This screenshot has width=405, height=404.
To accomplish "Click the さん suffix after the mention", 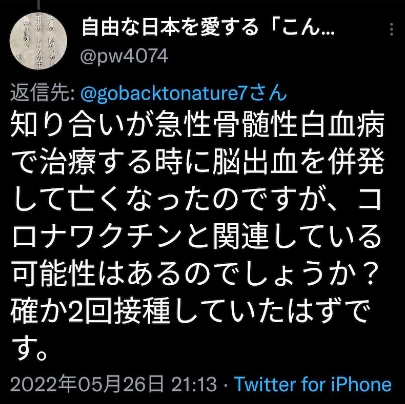I will point(268,94).
